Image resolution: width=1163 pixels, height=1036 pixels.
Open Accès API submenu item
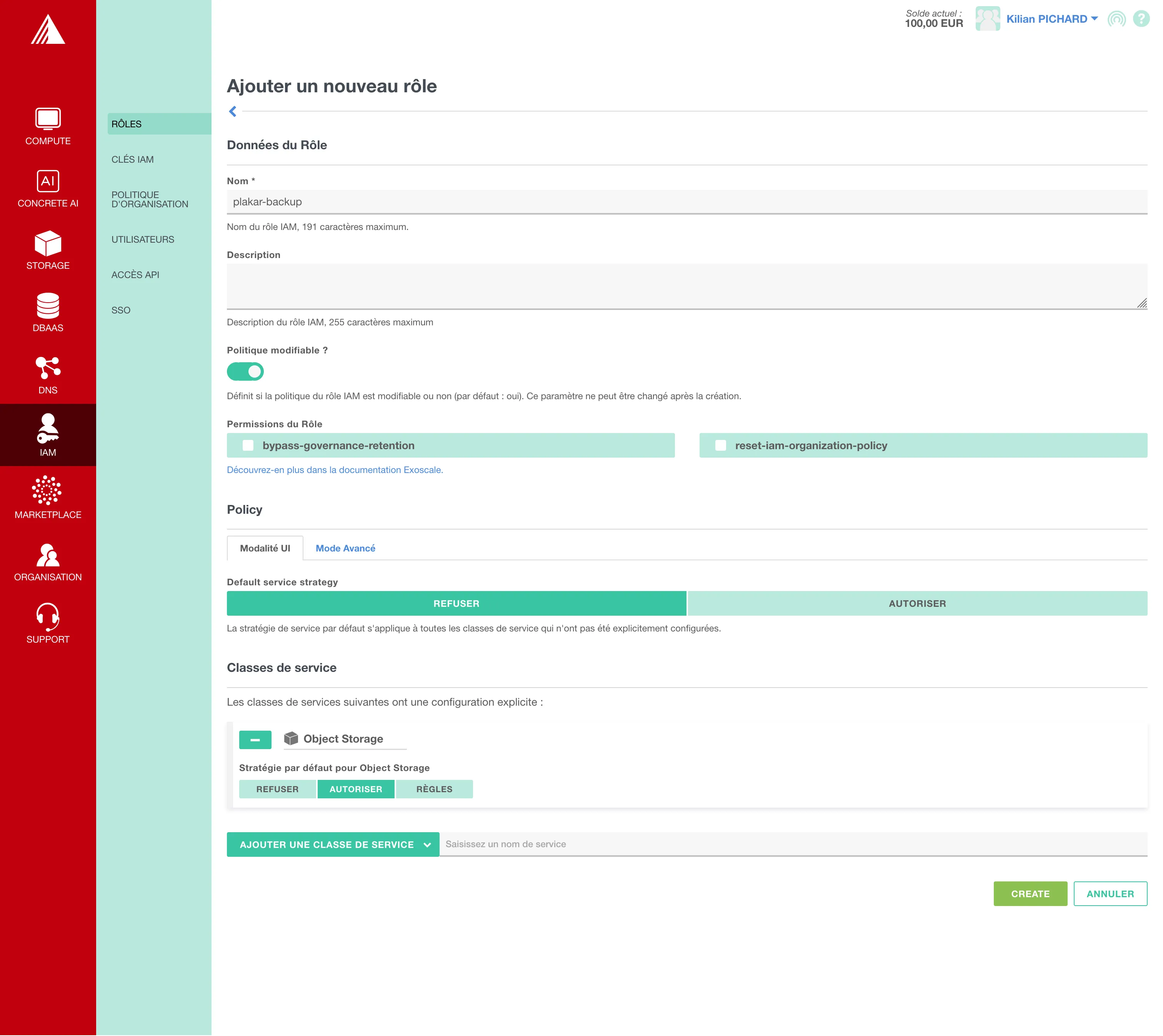pos(135,275)
